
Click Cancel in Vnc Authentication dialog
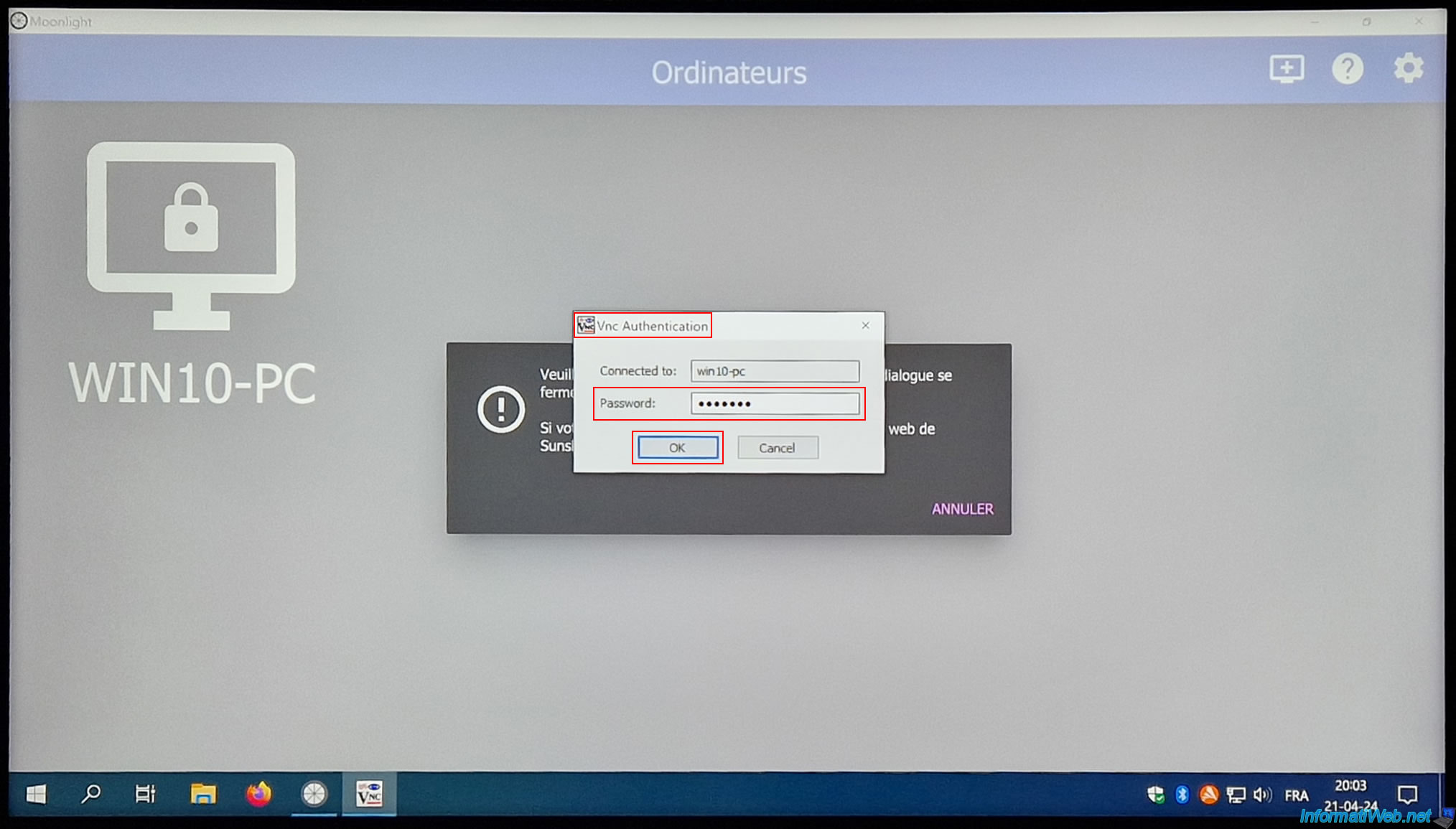tap(777, 448)
